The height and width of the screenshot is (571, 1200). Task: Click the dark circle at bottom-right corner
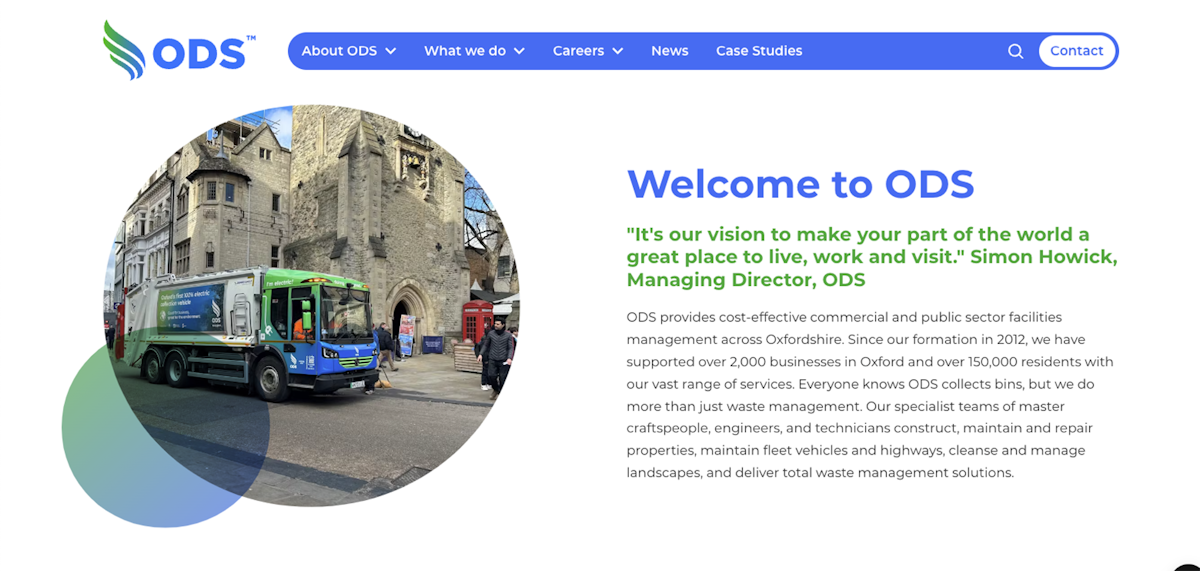[1188, 568]
